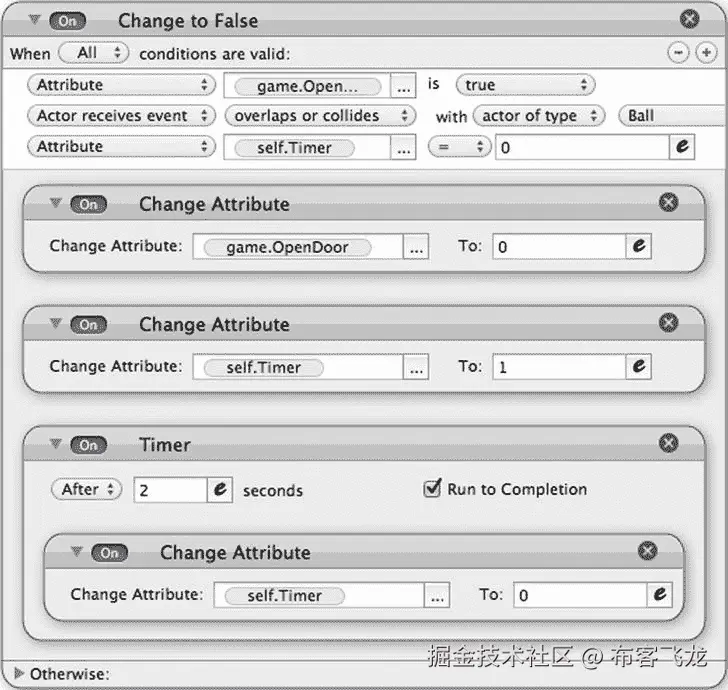Open the All conditions dropdown
The width and height of the screenshot is (728, 690).
click(93, 53)
